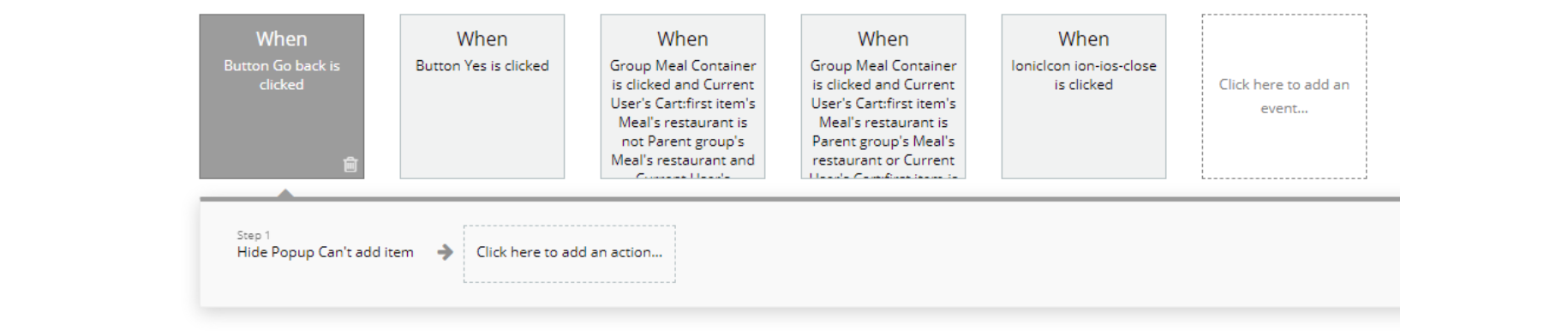Click When heading of third Group Meal Container event
The image size is (1568, 331).
(x=683, y=39)
